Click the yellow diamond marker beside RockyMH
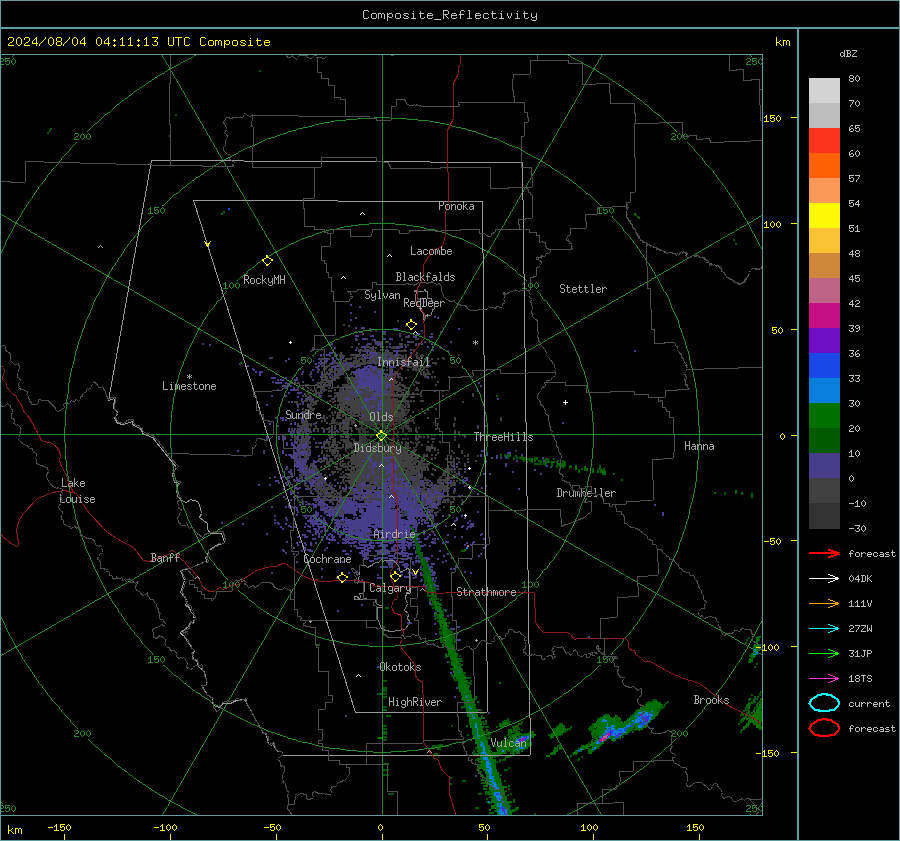The height and width of the screenshot is (841, 900). click(267, 261)
